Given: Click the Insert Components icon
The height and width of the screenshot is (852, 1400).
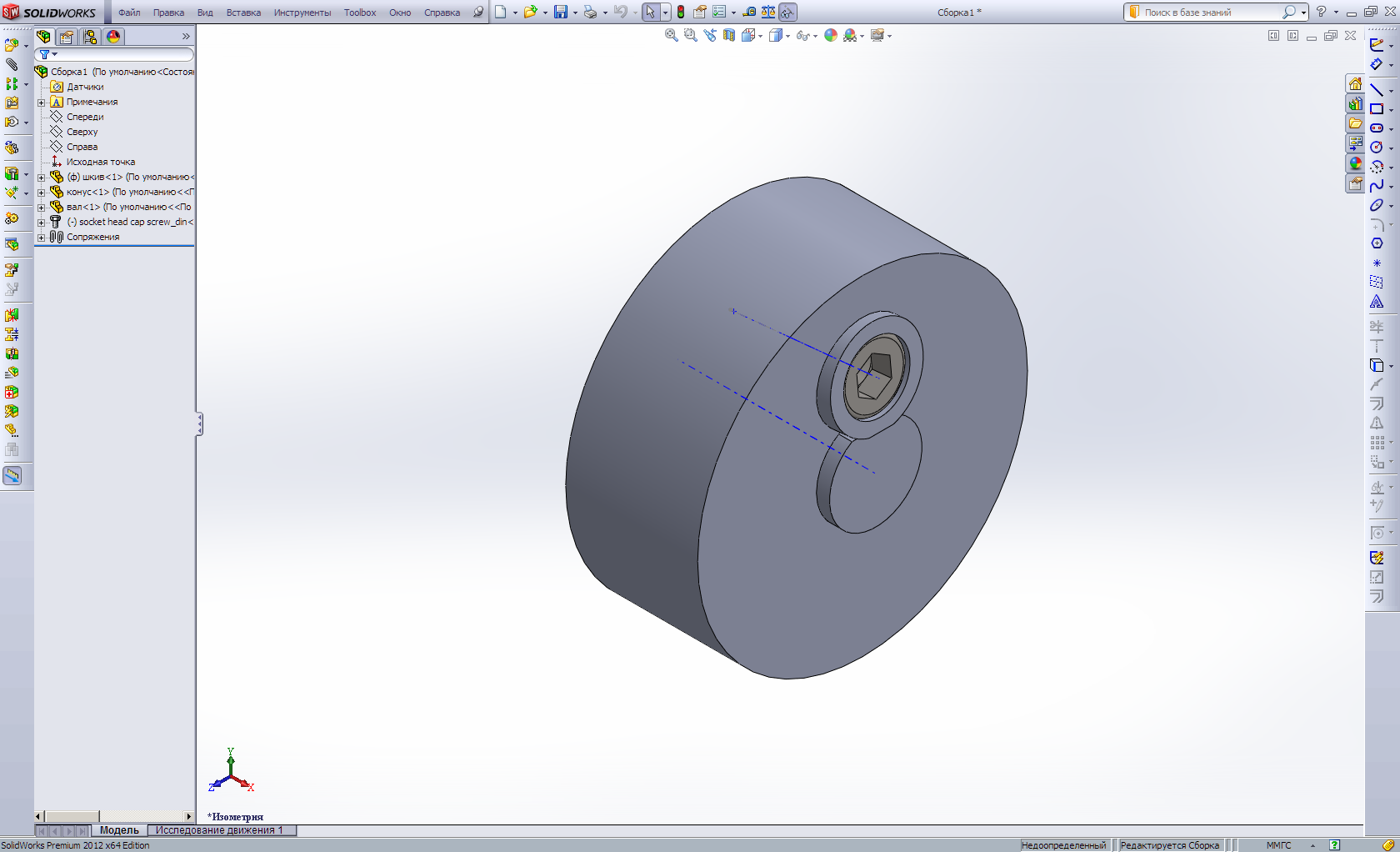Looking at the screenshot, I should coord(11,44).
